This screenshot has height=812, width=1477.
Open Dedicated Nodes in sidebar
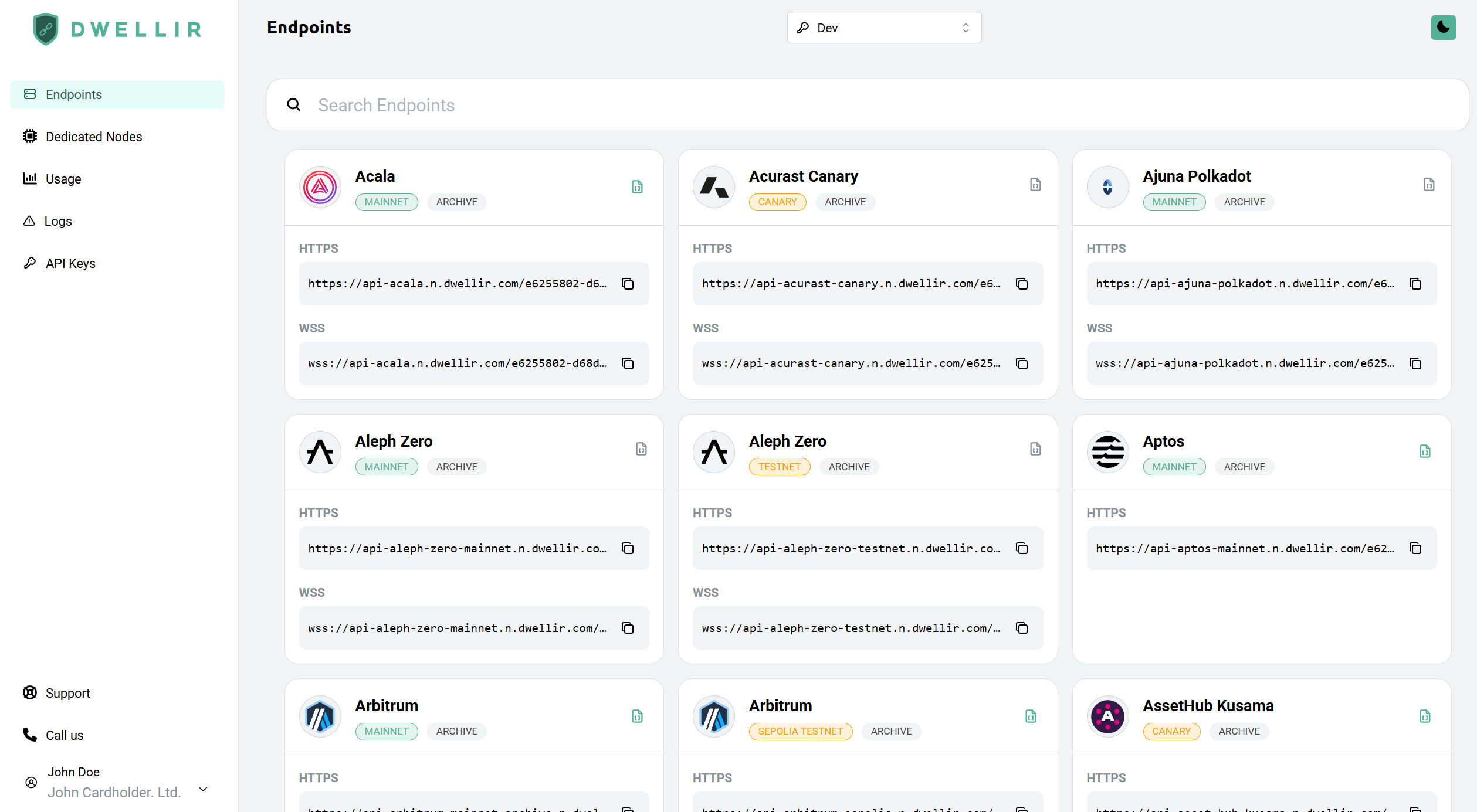93,137
